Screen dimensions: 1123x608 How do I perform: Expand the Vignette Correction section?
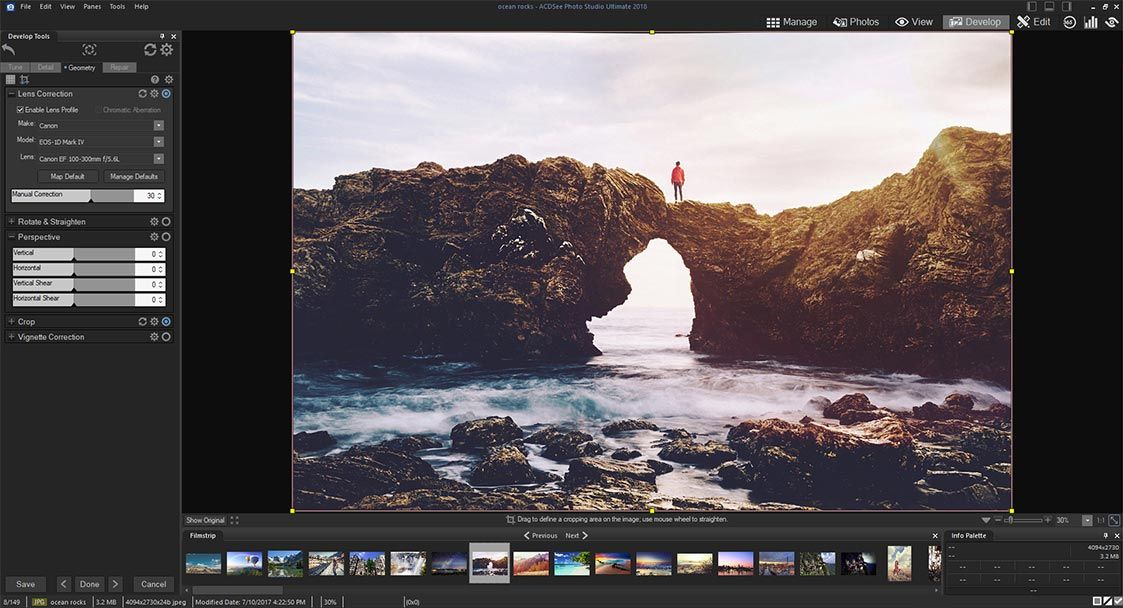tap(10, 337)
